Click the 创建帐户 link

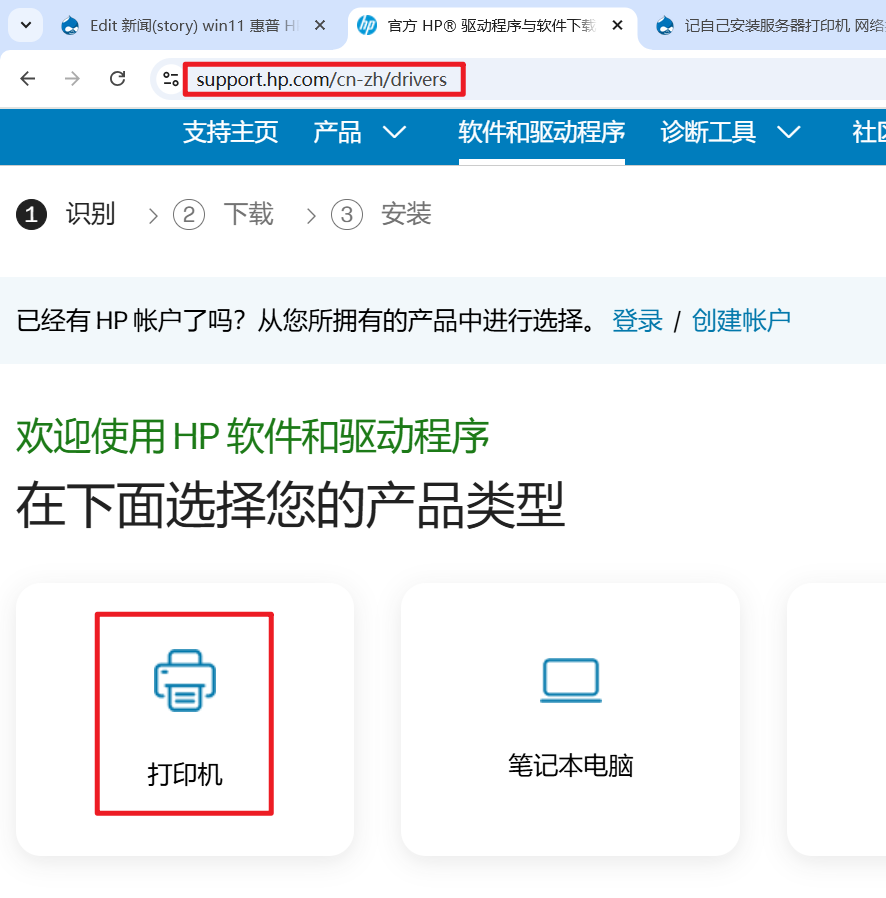(x=741, y=321)
